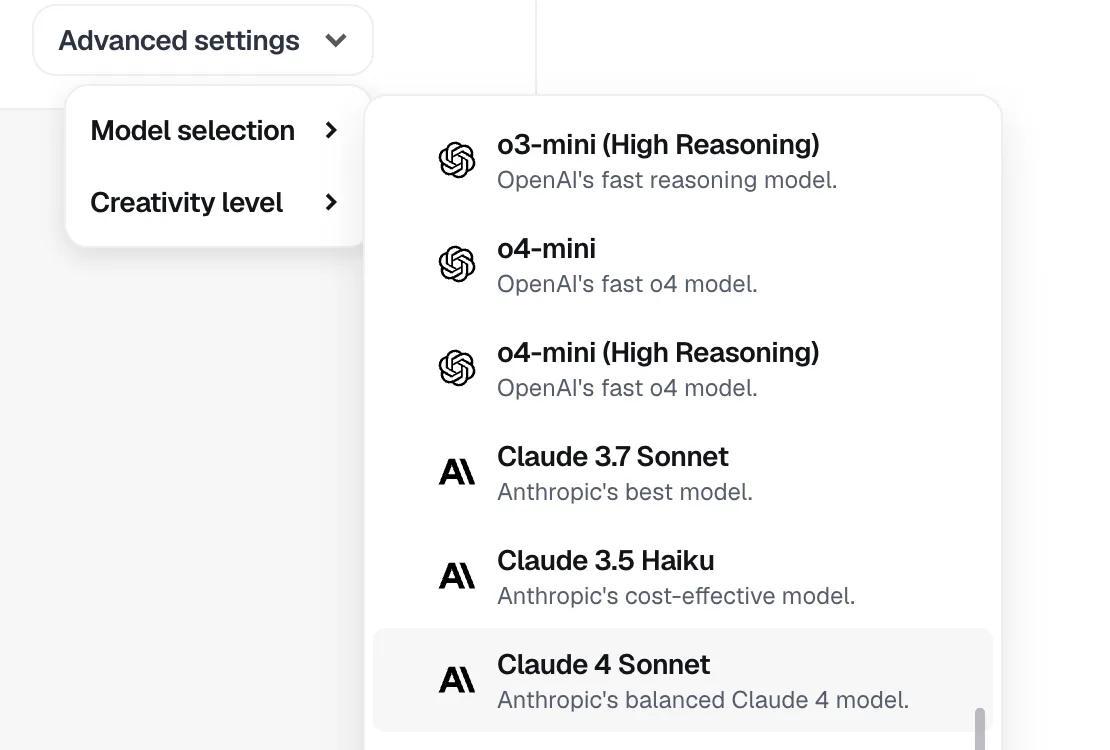Click the Anthropic logo beside Claude 3.5 Haiku

pyautogui.click(x=457, y=576)
